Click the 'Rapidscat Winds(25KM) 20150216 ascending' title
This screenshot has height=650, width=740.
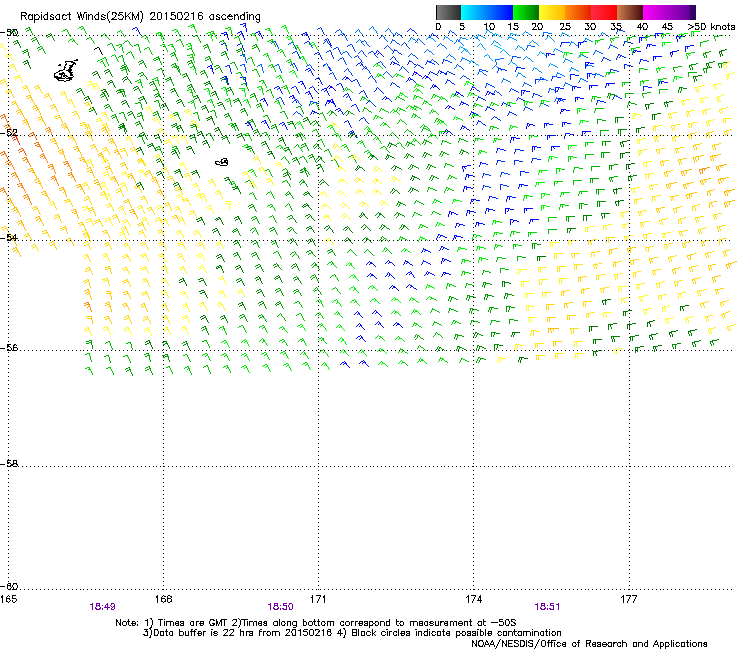click(140, 17)
